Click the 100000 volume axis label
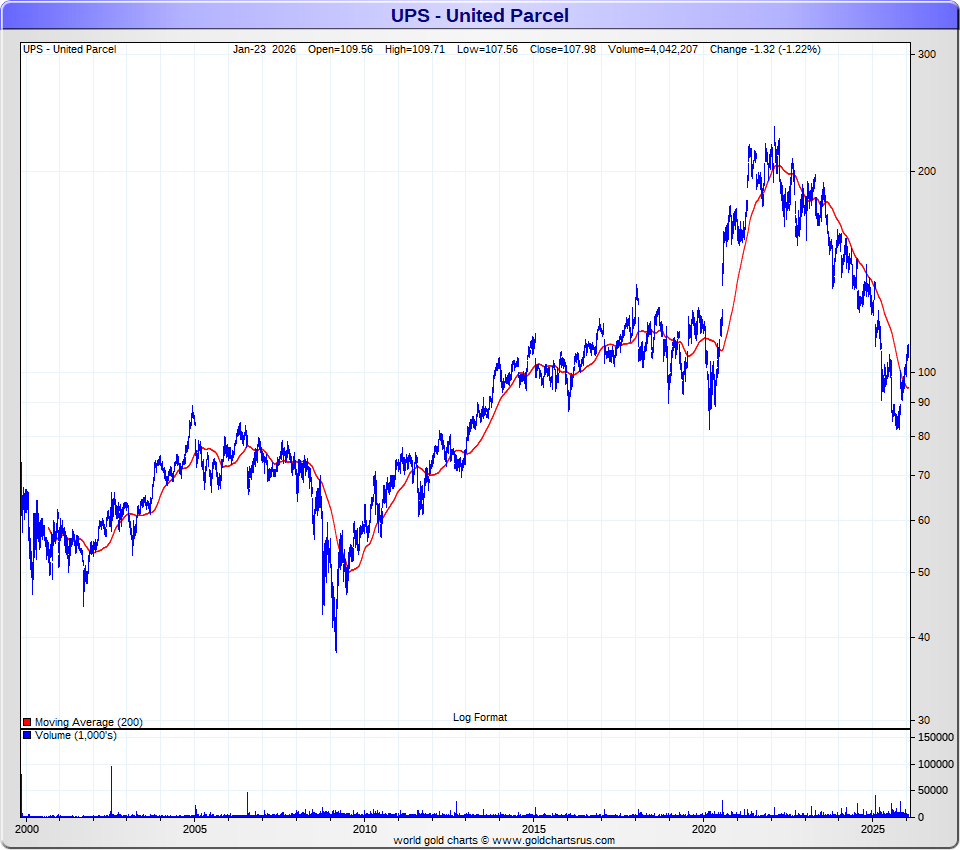Screen dimensions: 960x850 point(936,764)
